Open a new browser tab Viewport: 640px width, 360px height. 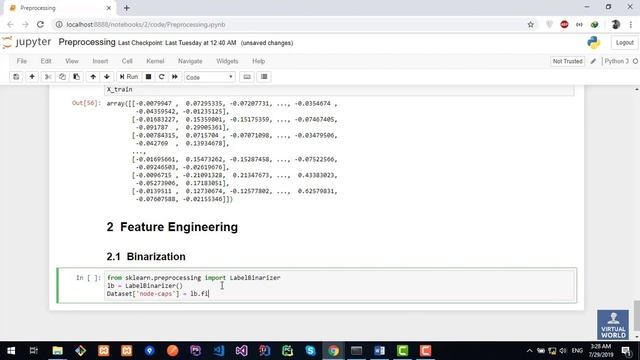click(127, 8)
